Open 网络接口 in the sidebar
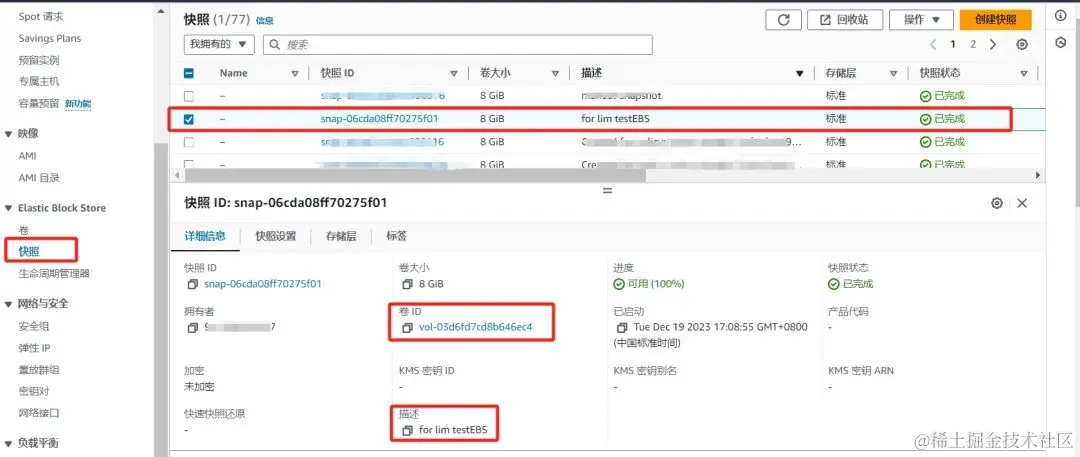Viewport: 1080px width, 457px height. coord(39,413)
